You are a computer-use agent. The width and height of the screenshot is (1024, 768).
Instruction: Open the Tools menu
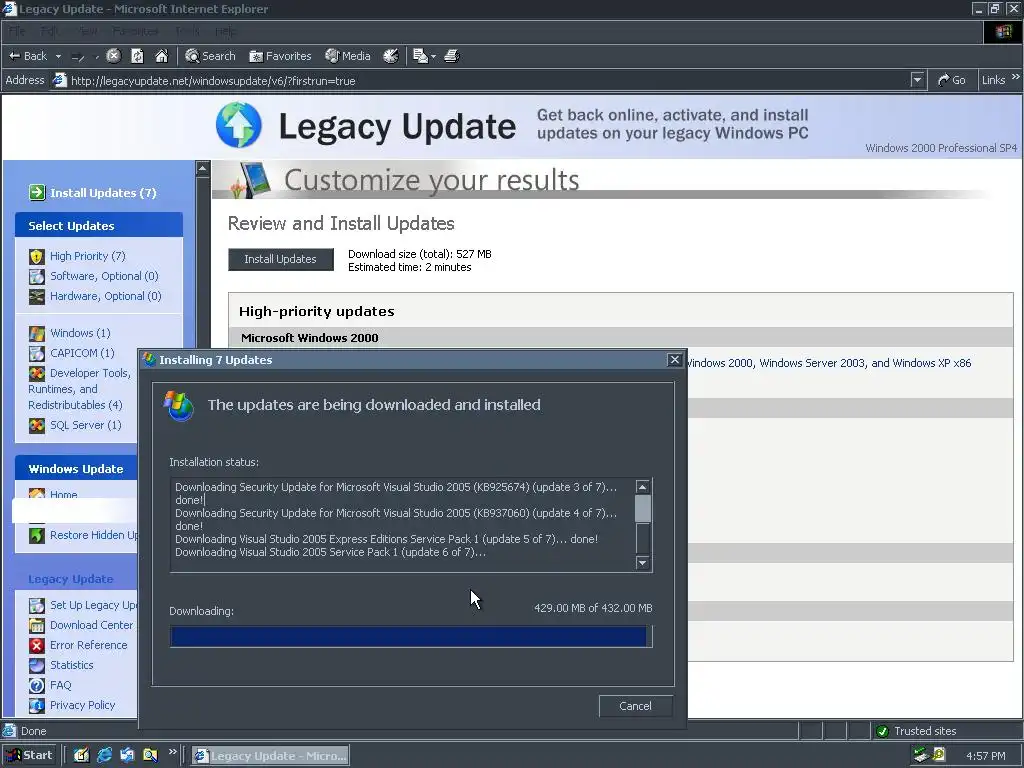[x=187, y=31]
